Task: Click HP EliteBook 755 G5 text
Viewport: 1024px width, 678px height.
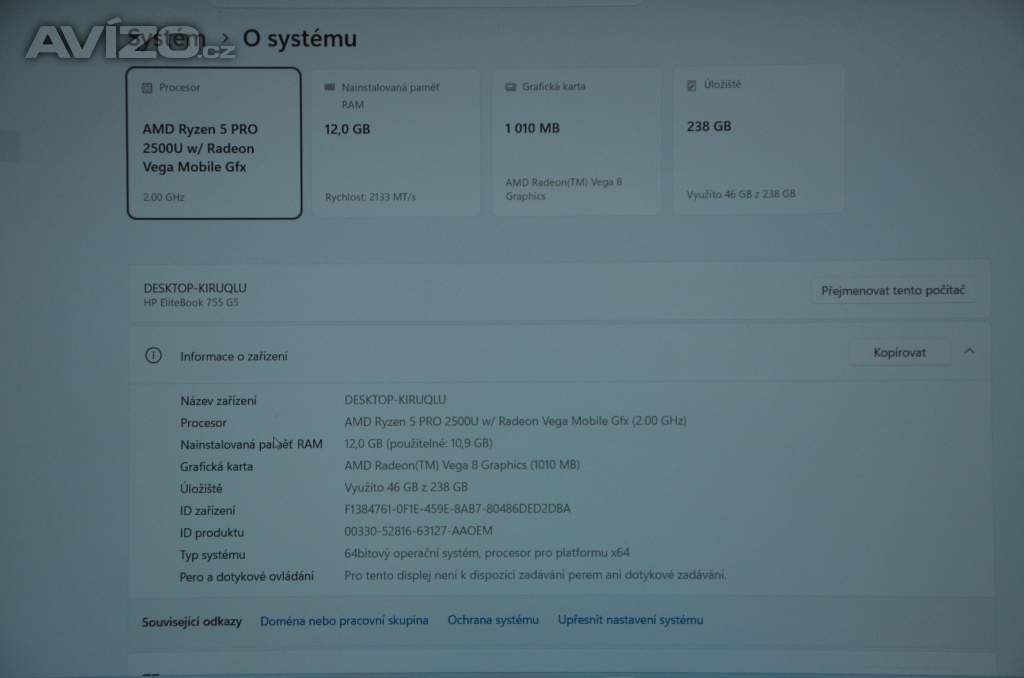Action: (191, 302)
